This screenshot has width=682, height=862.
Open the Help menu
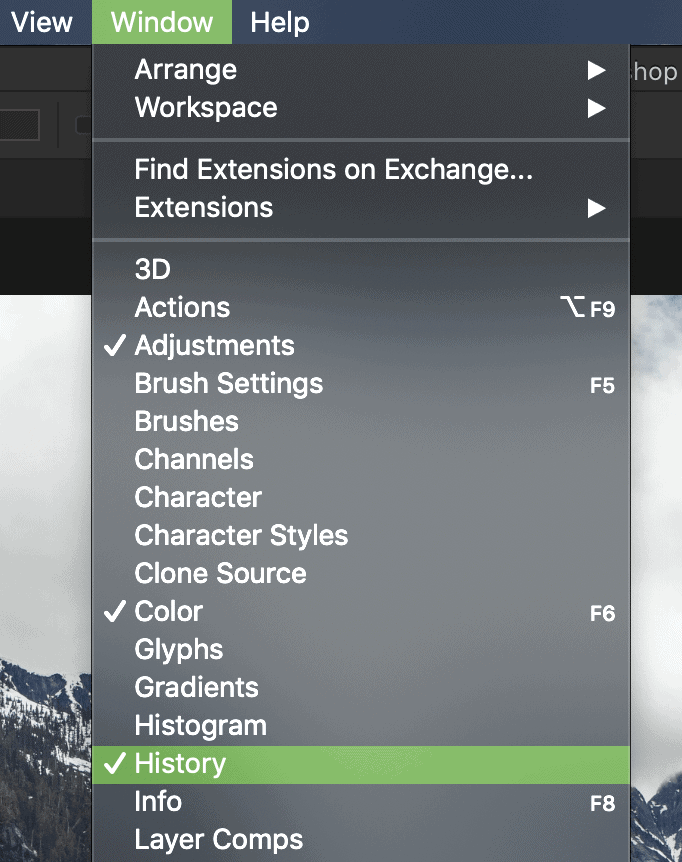coord(280,22)
